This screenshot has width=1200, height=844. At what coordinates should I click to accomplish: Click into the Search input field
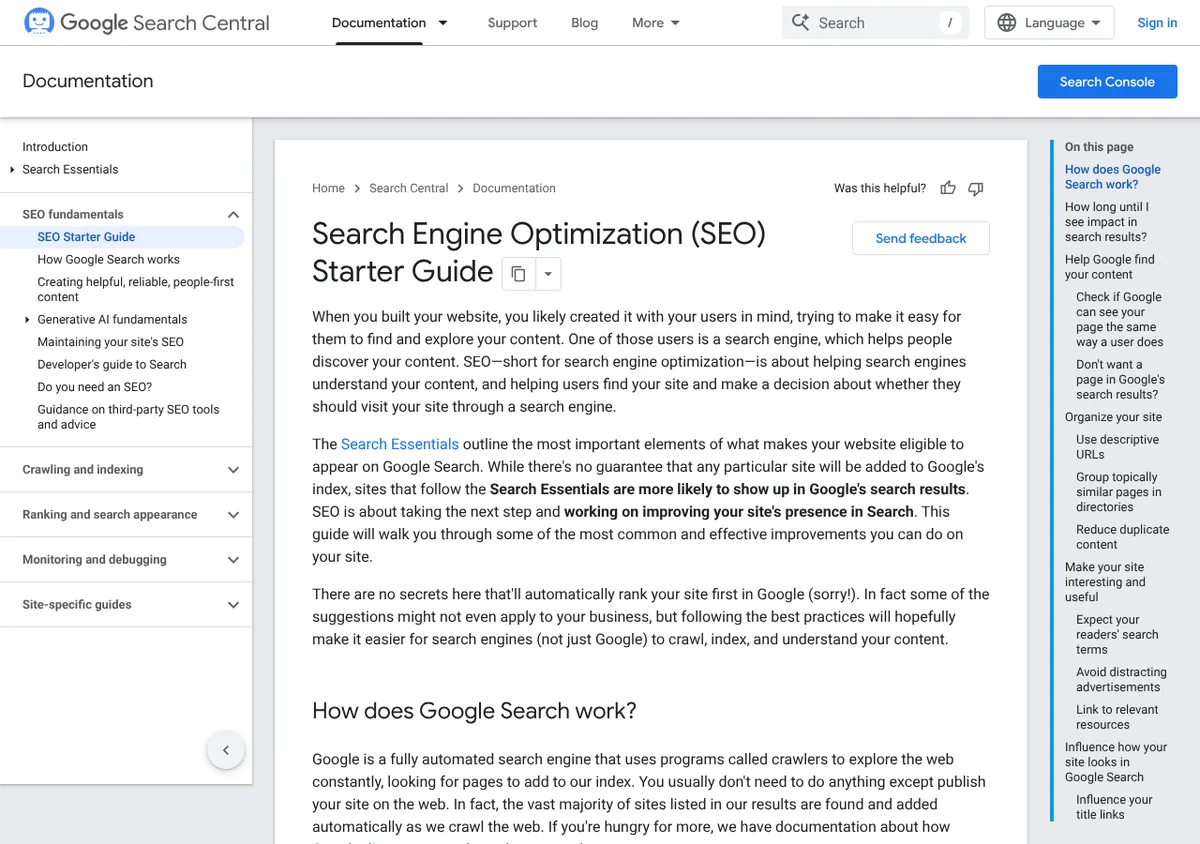[875, 22]
